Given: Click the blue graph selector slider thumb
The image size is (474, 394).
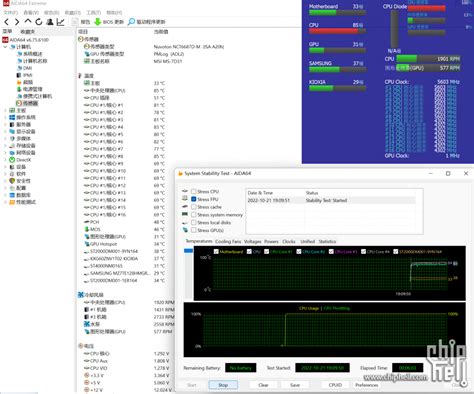Looking at the screenshot, I should pos(188,251).
